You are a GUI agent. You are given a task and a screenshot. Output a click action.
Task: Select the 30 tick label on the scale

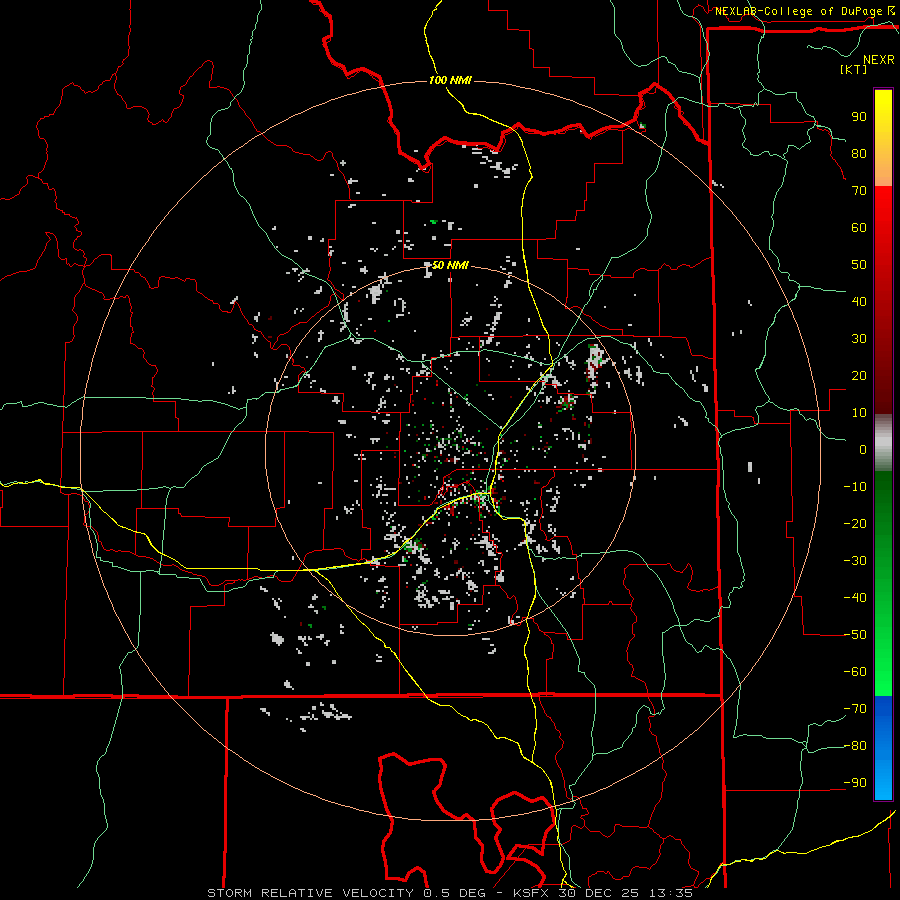click(859, 339)
